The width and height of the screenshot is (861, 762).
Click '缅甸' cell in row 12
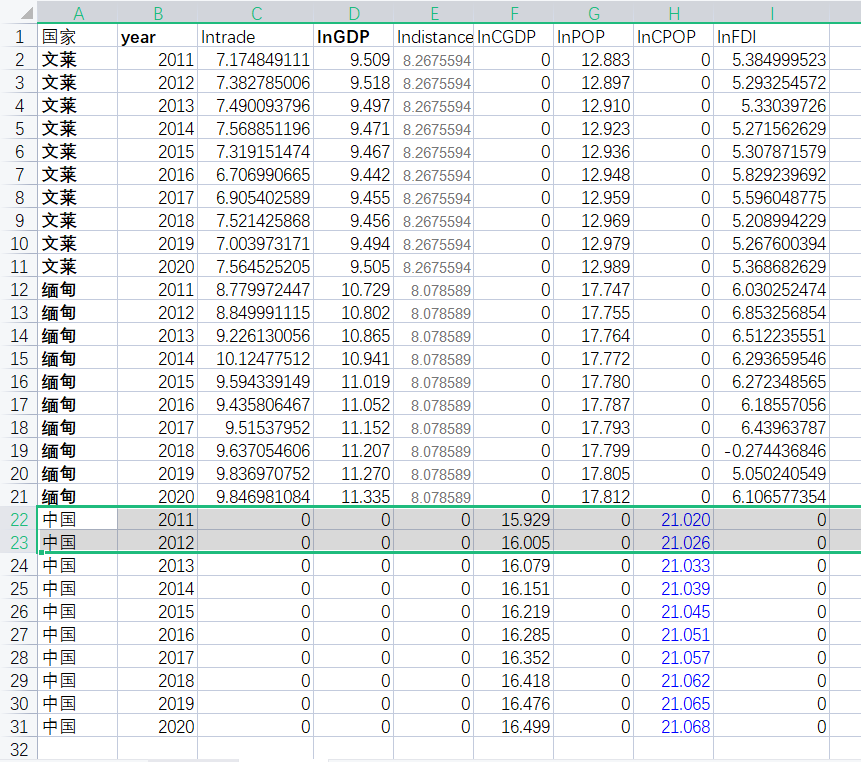click(x=77, y=289)
